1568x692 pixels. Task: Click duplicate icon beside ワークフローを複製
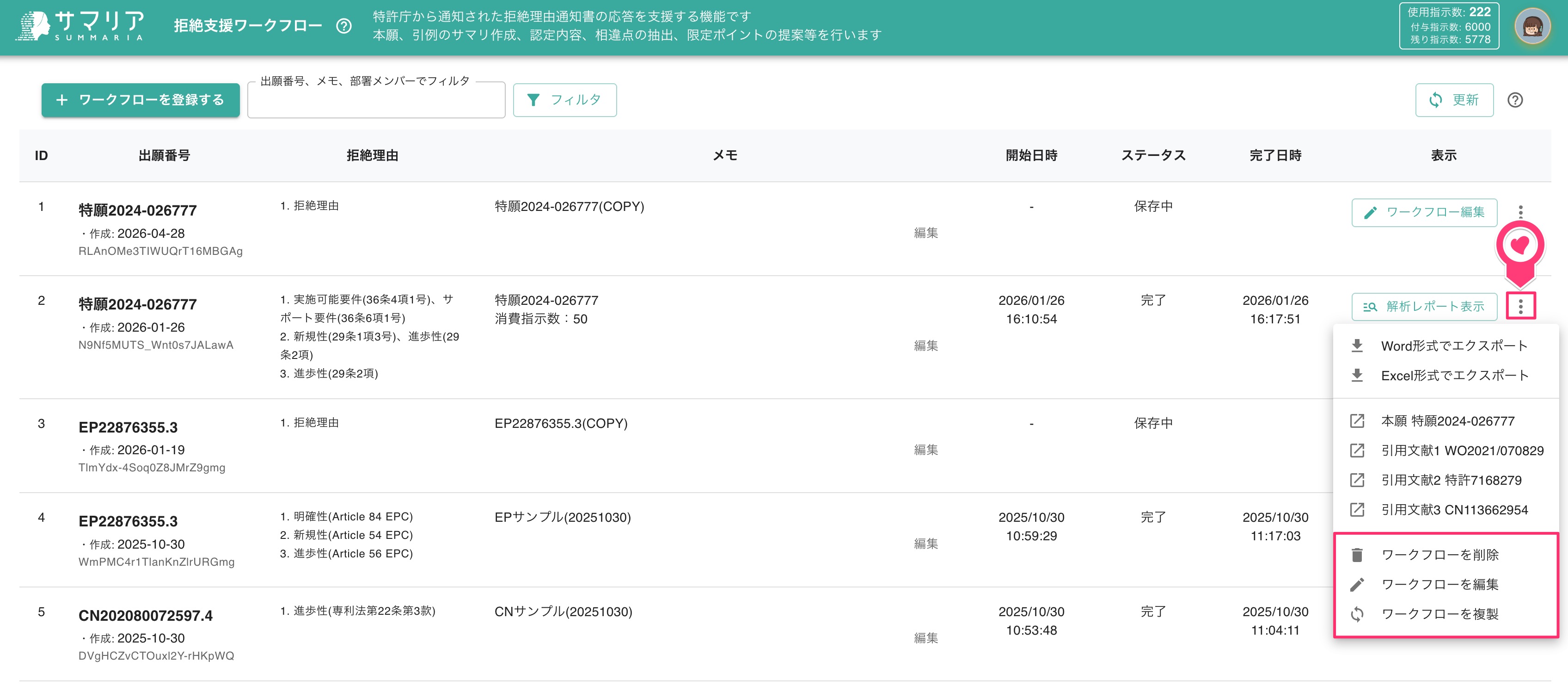[1357, 614]
